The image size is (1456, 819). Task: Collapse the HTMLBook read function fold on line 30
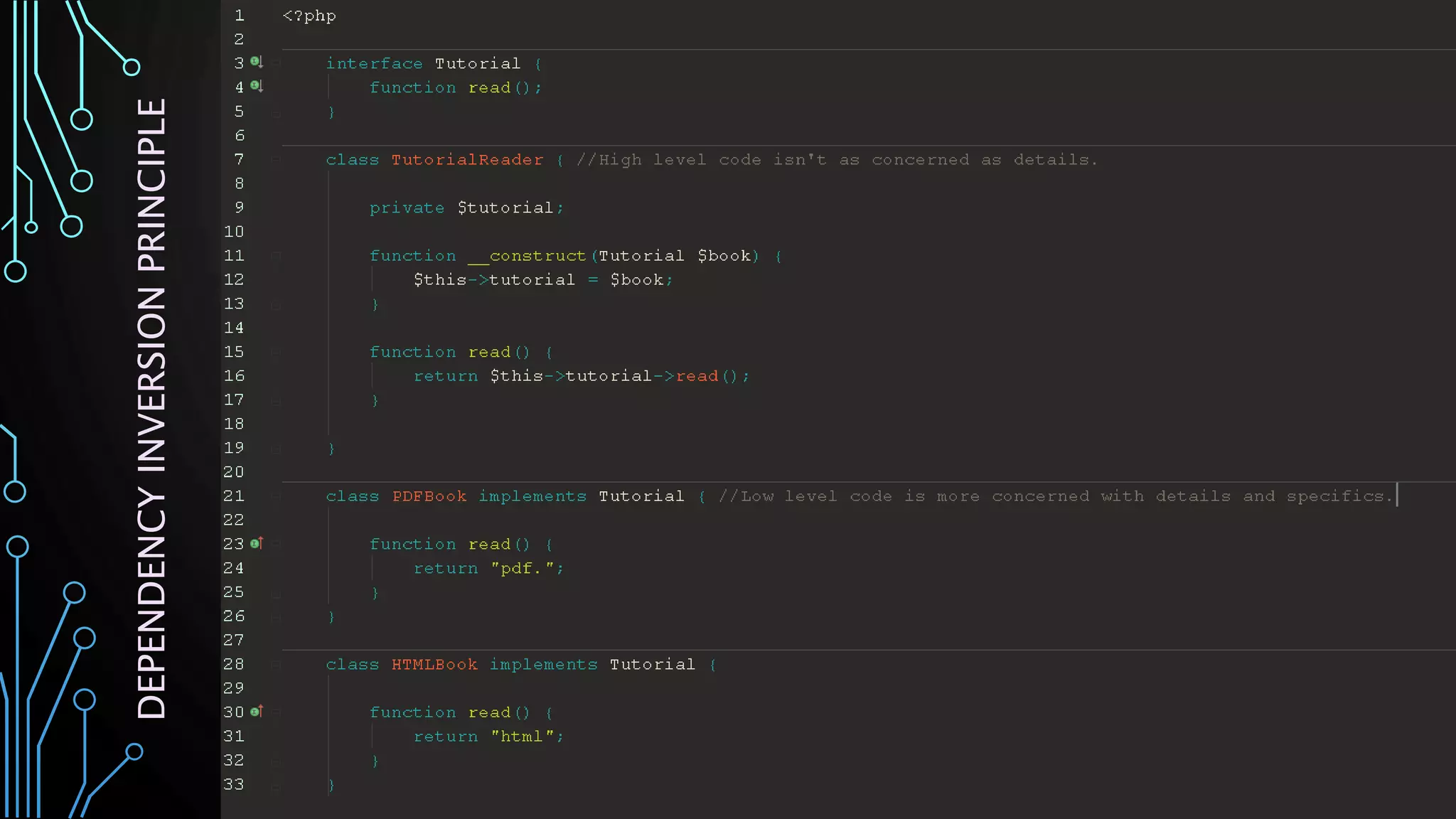tap(276, 712)
